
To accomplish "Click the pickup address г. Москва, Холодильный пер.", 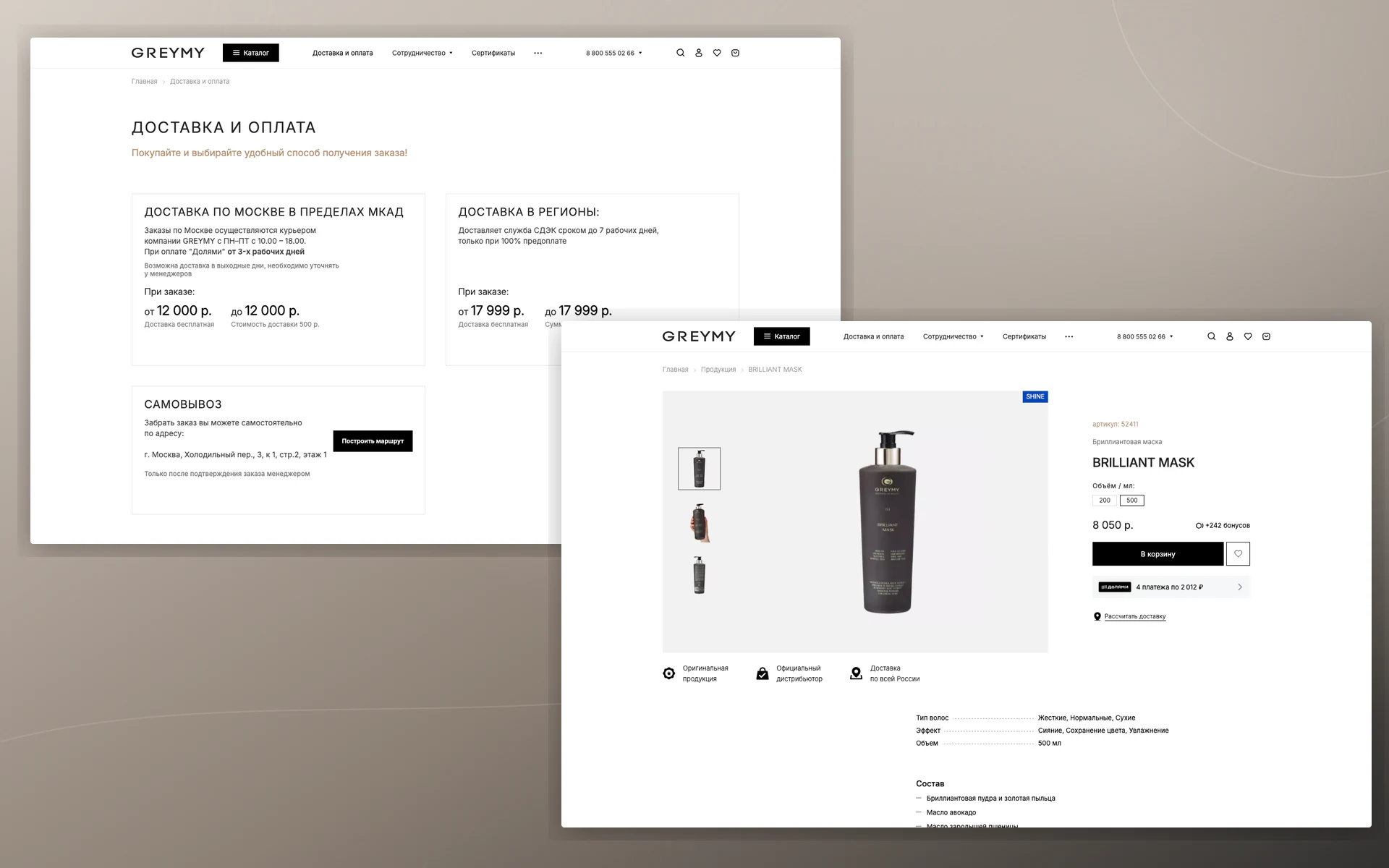I will click(x=235, y=455).
